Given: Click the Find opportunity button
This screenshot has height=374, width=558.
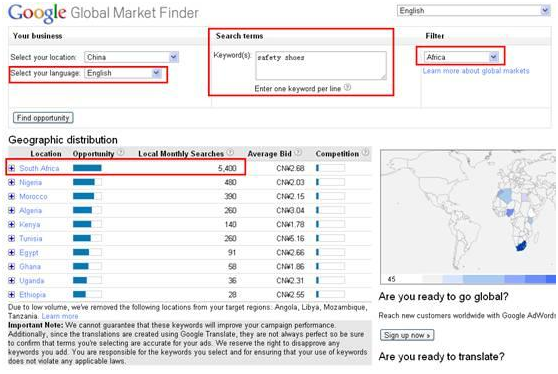Looking at the screenshot, I should point(43,118).
